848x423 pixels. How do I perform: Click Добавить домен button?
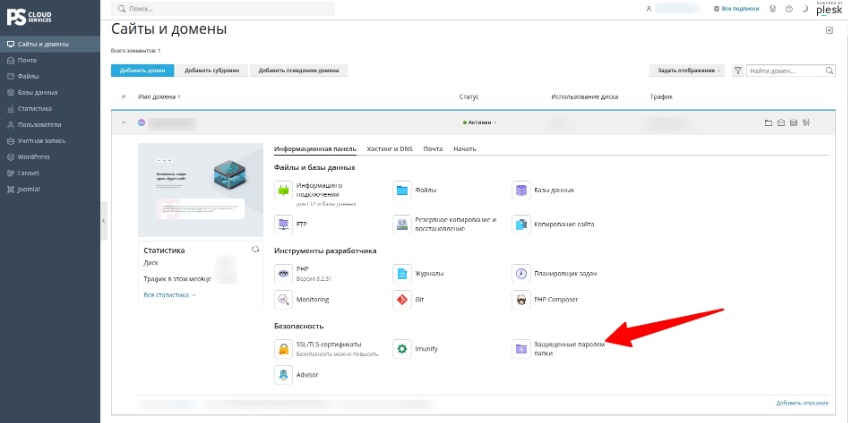pyautogui.click(x=142, y=71)
